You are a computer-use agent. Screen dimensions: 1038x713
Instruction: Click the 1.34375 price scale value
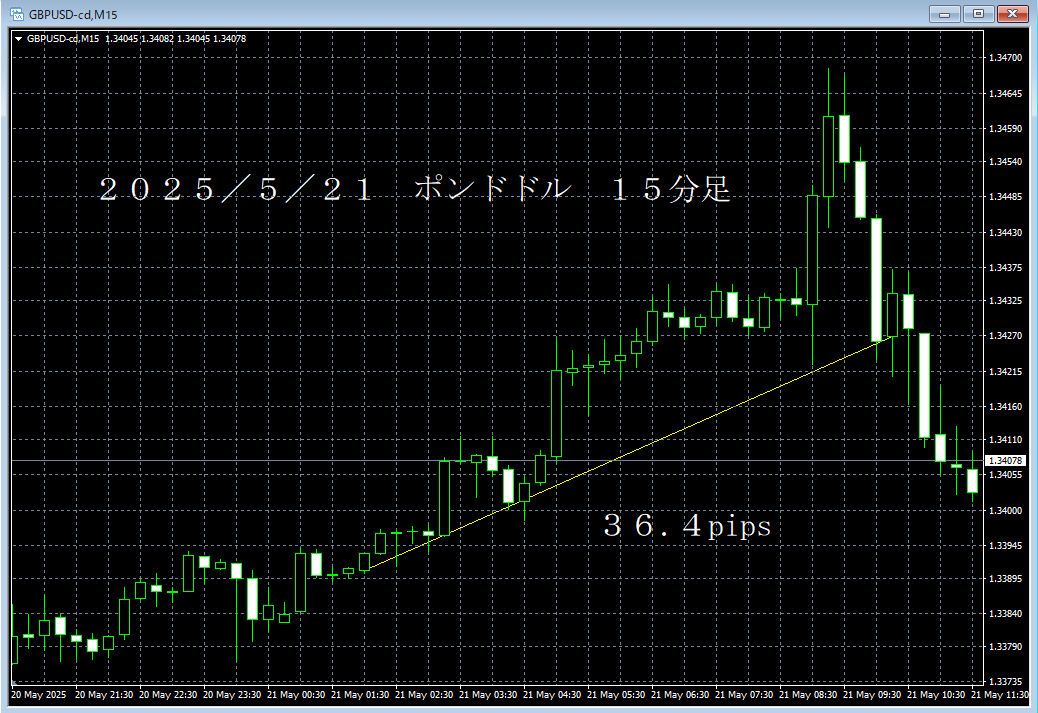tap(1005, 267)
